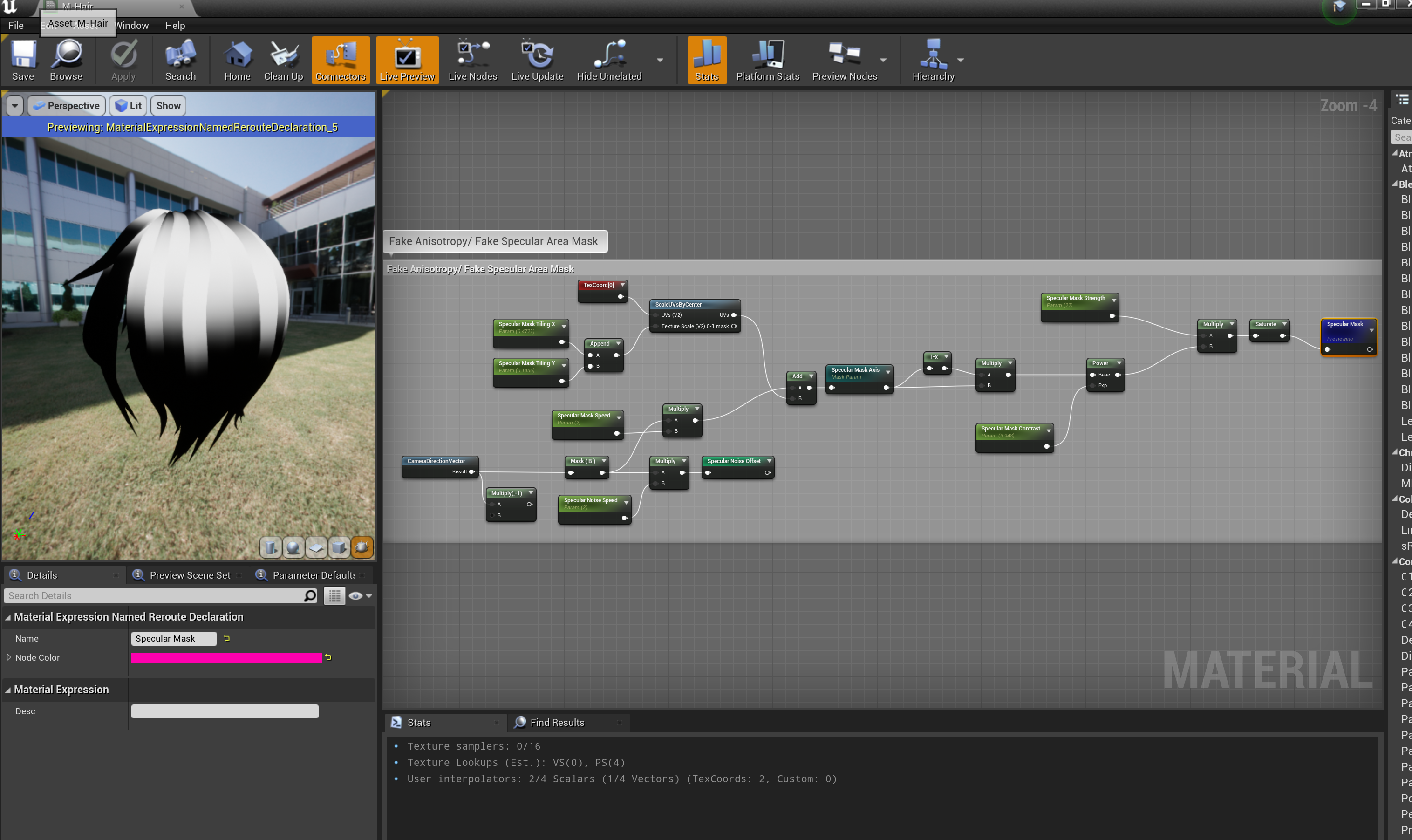Toggle Live Preview off
This screenshot has width=1412, height=840.
pos(408,61)
